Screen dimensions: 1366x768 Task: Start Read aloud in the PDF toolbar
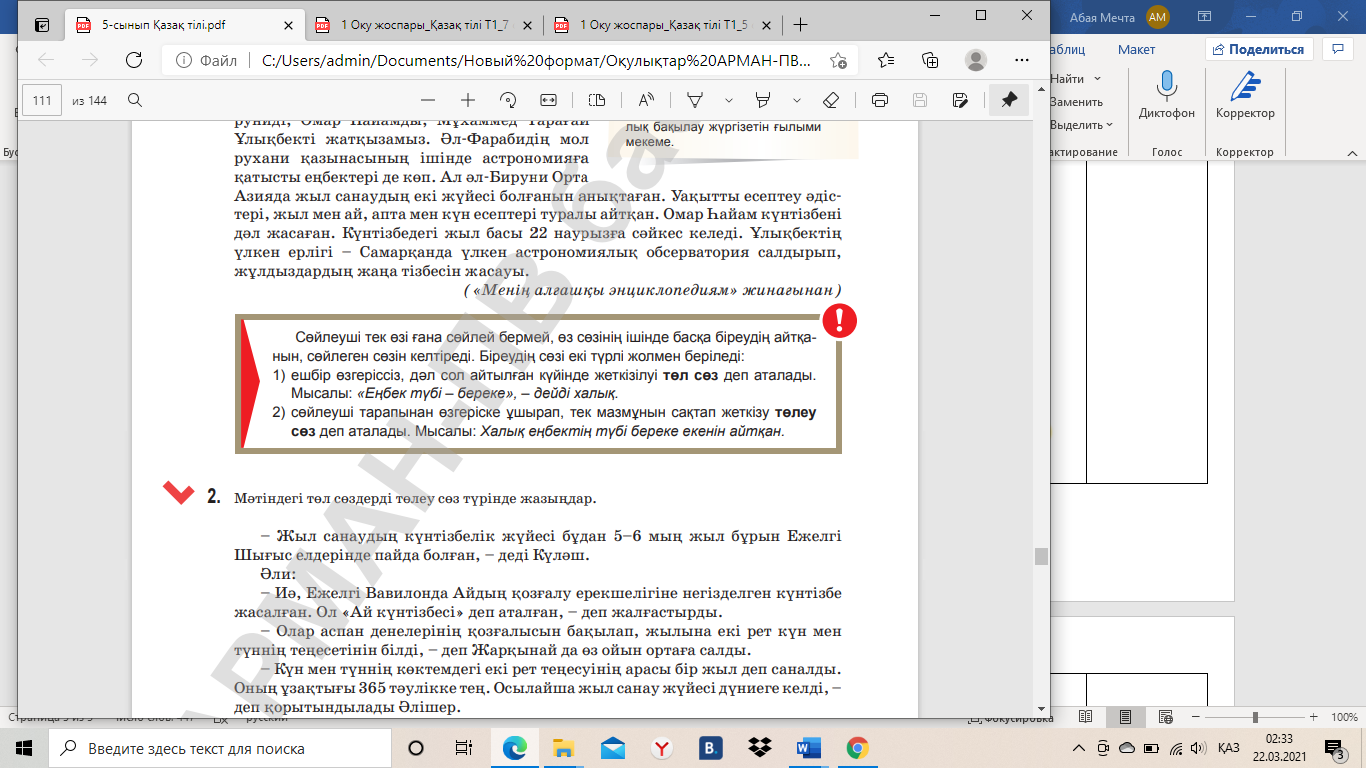pos(645,100)
